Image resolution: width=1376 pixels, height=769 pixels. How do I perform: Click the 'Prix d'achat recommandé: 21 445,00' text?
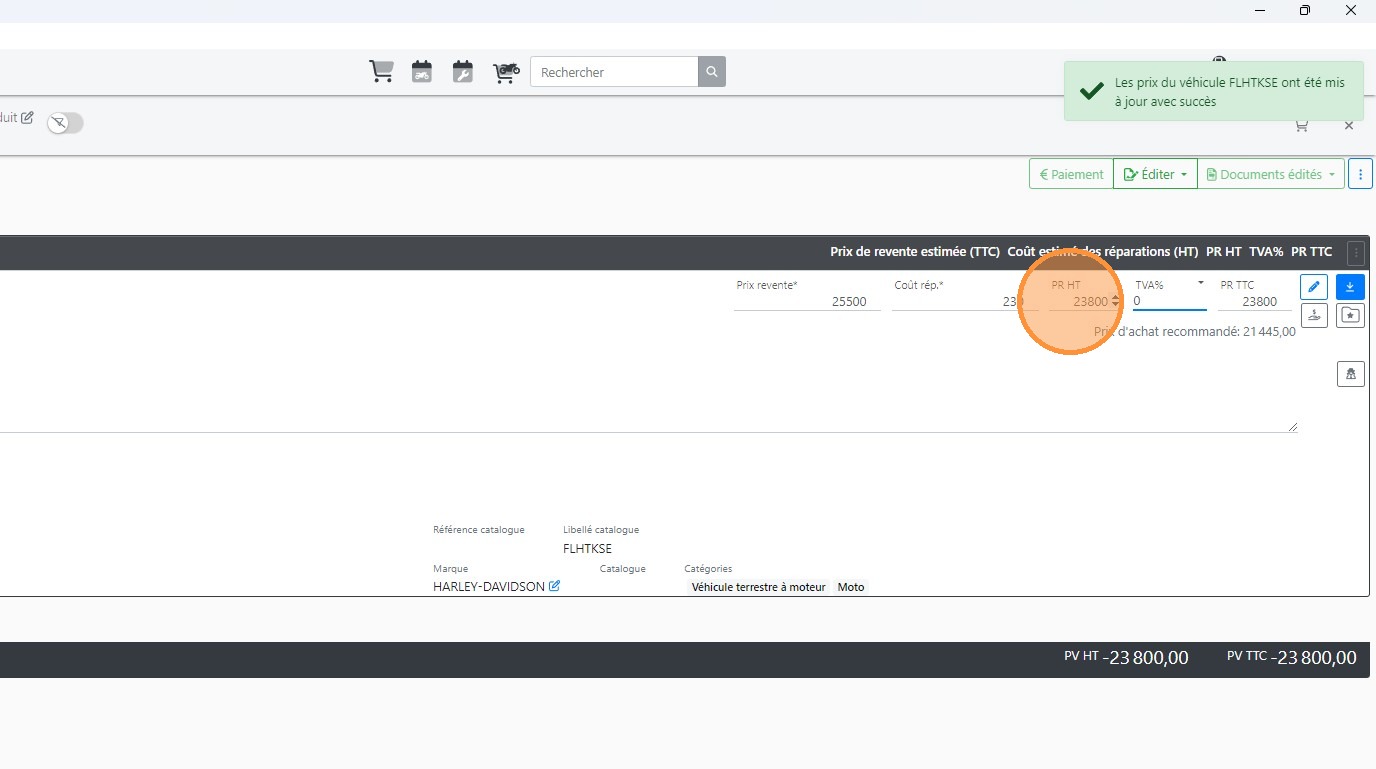1195,331
